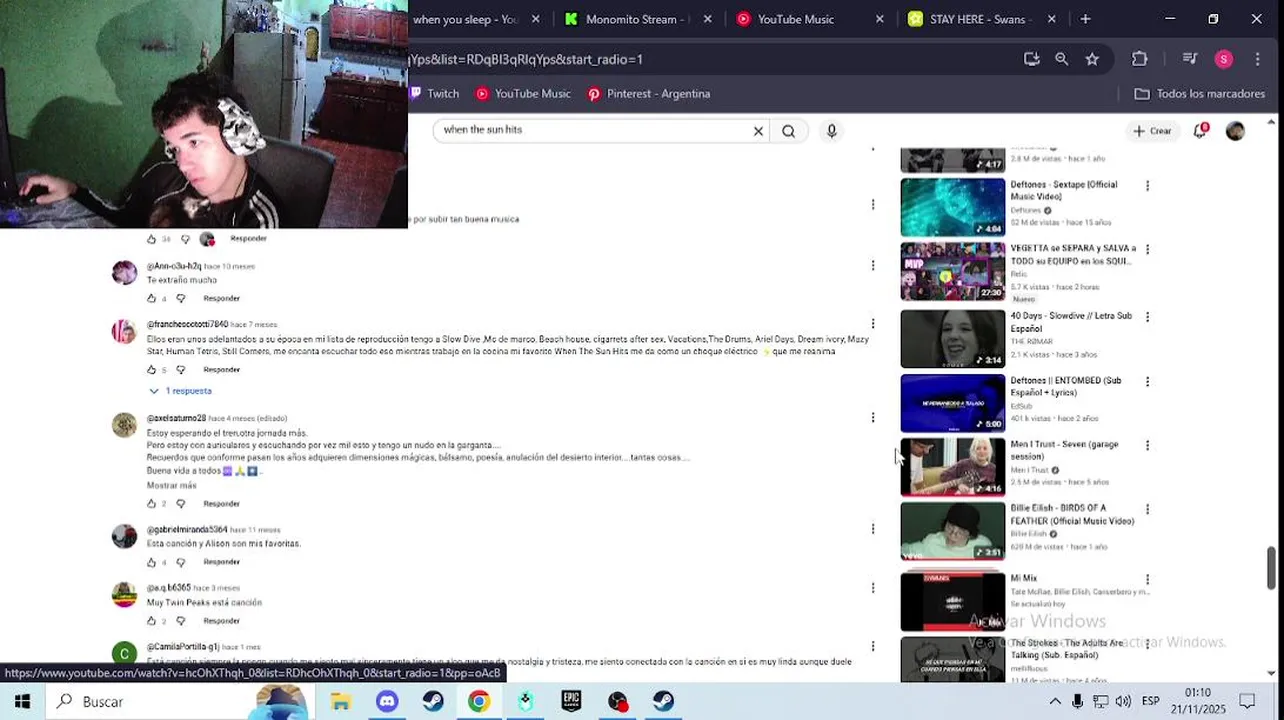Viewport: 1284px width, 720px height.
Task: Click the install app icon in address bar
Action: pos(1031,59)
